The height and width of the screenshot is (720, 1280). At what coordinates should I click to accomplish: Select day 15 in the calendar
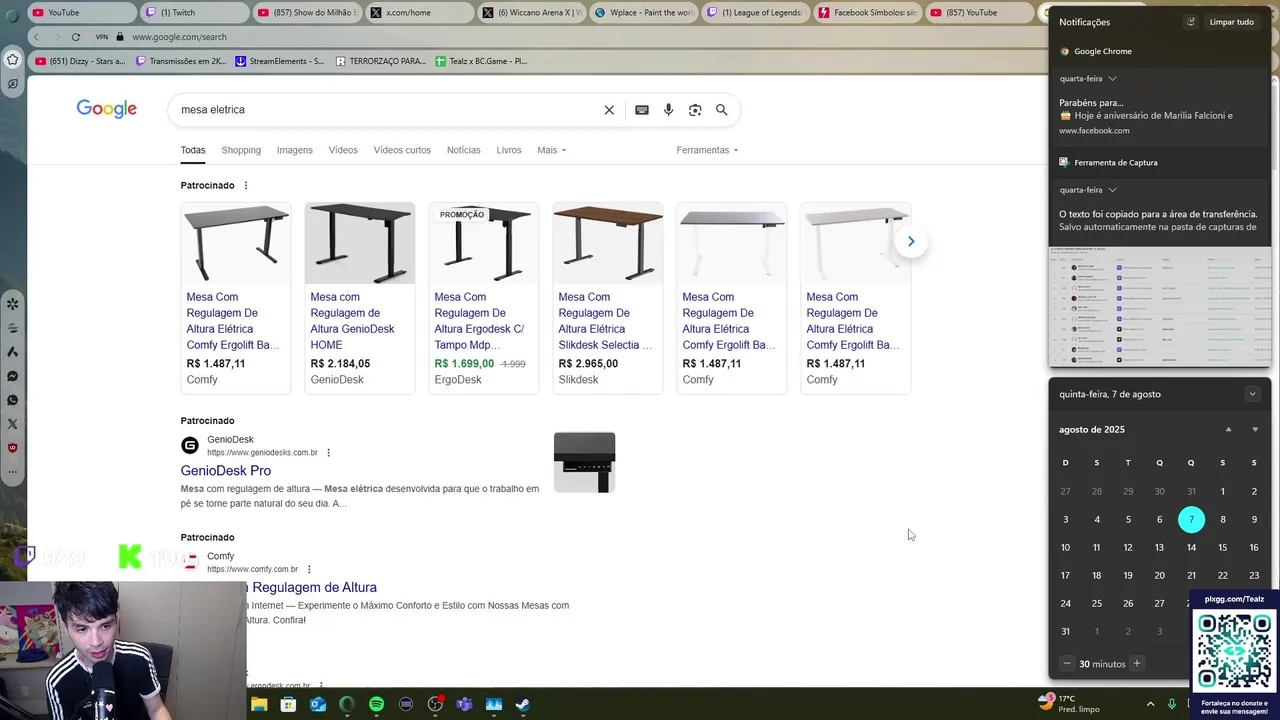point(1222,548)
